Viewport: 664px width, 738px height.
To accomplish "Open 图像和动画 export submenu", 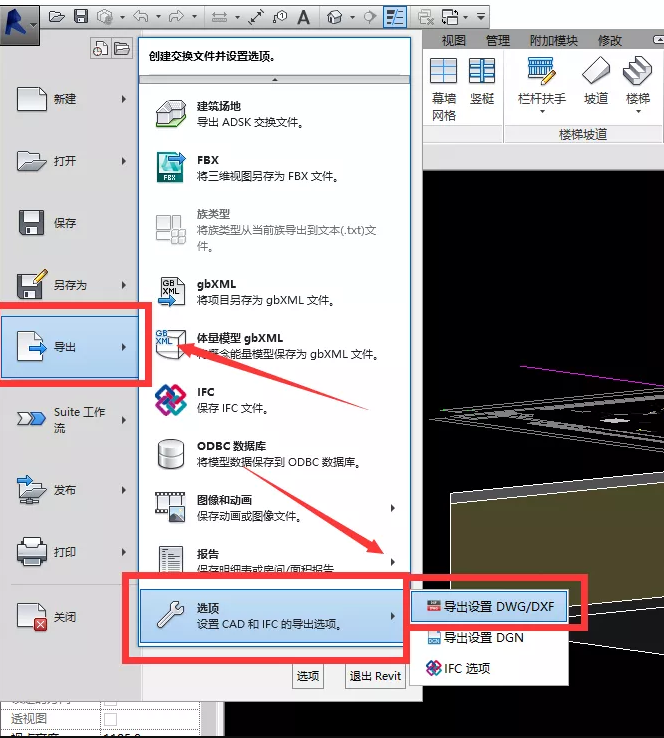I will [274, 508].
